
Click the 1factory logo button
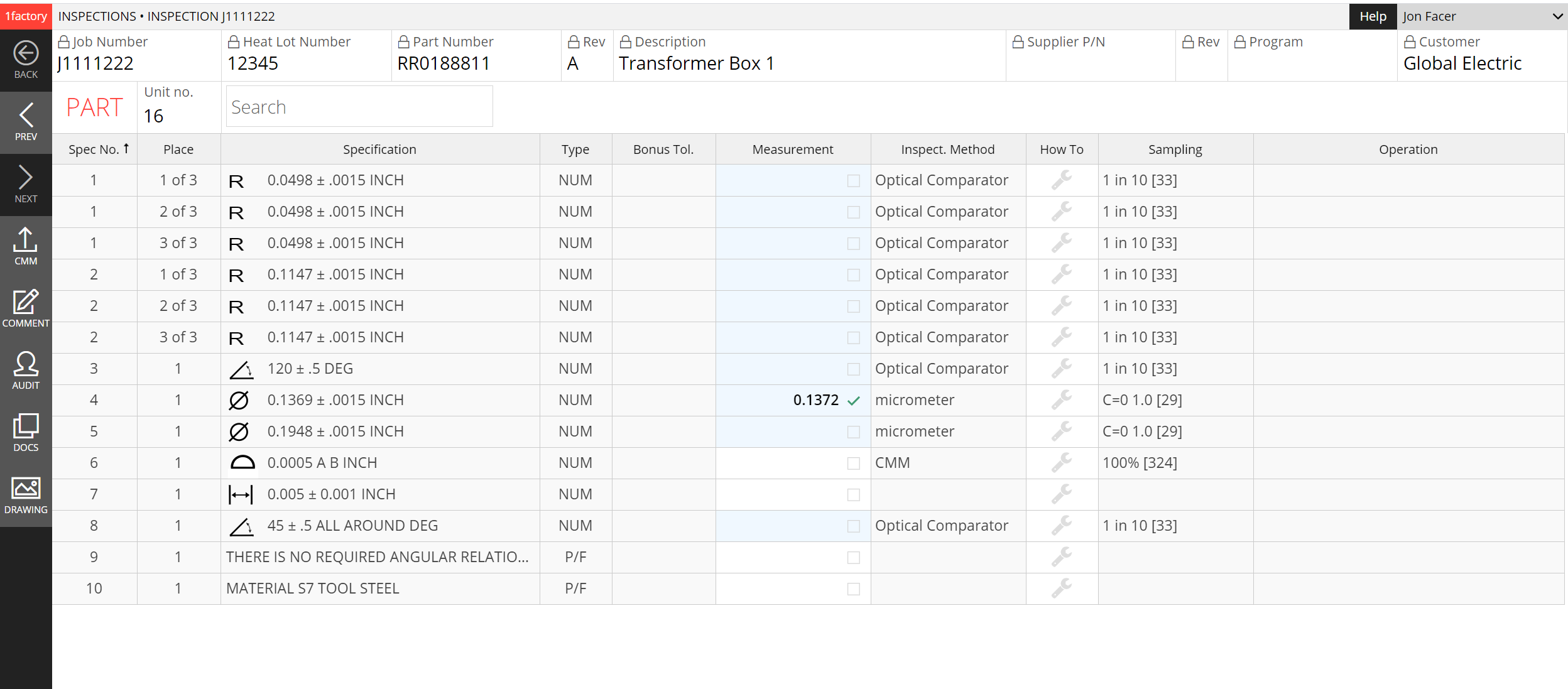26,16
